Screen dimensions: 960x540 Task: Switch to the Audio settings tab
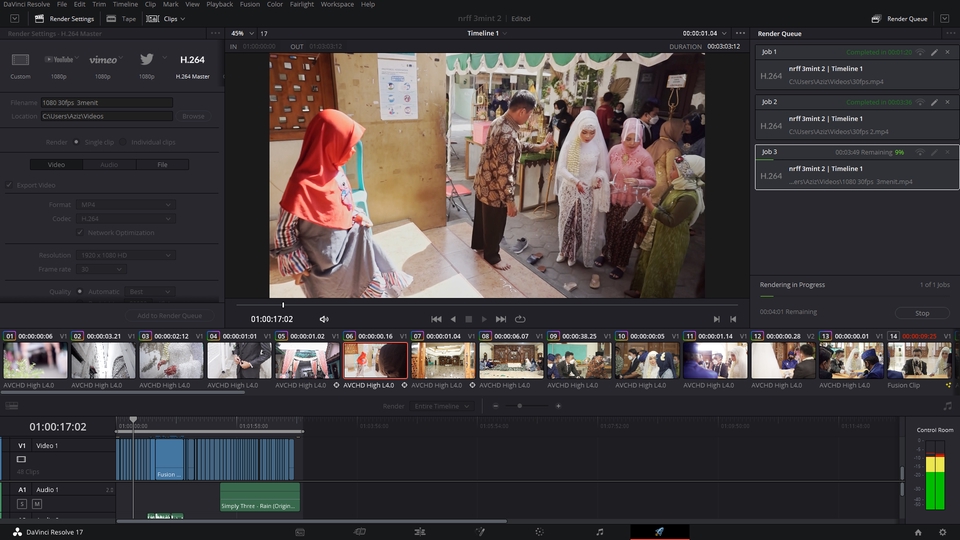(x=109, y=164)
